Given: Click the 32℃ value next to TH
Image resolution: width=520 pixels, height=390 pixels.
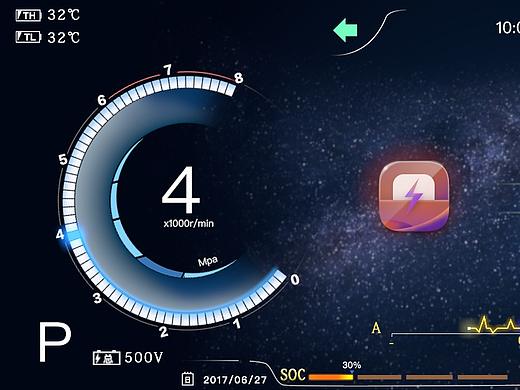Looking at the screenshot, I should [x=64, y=15].
